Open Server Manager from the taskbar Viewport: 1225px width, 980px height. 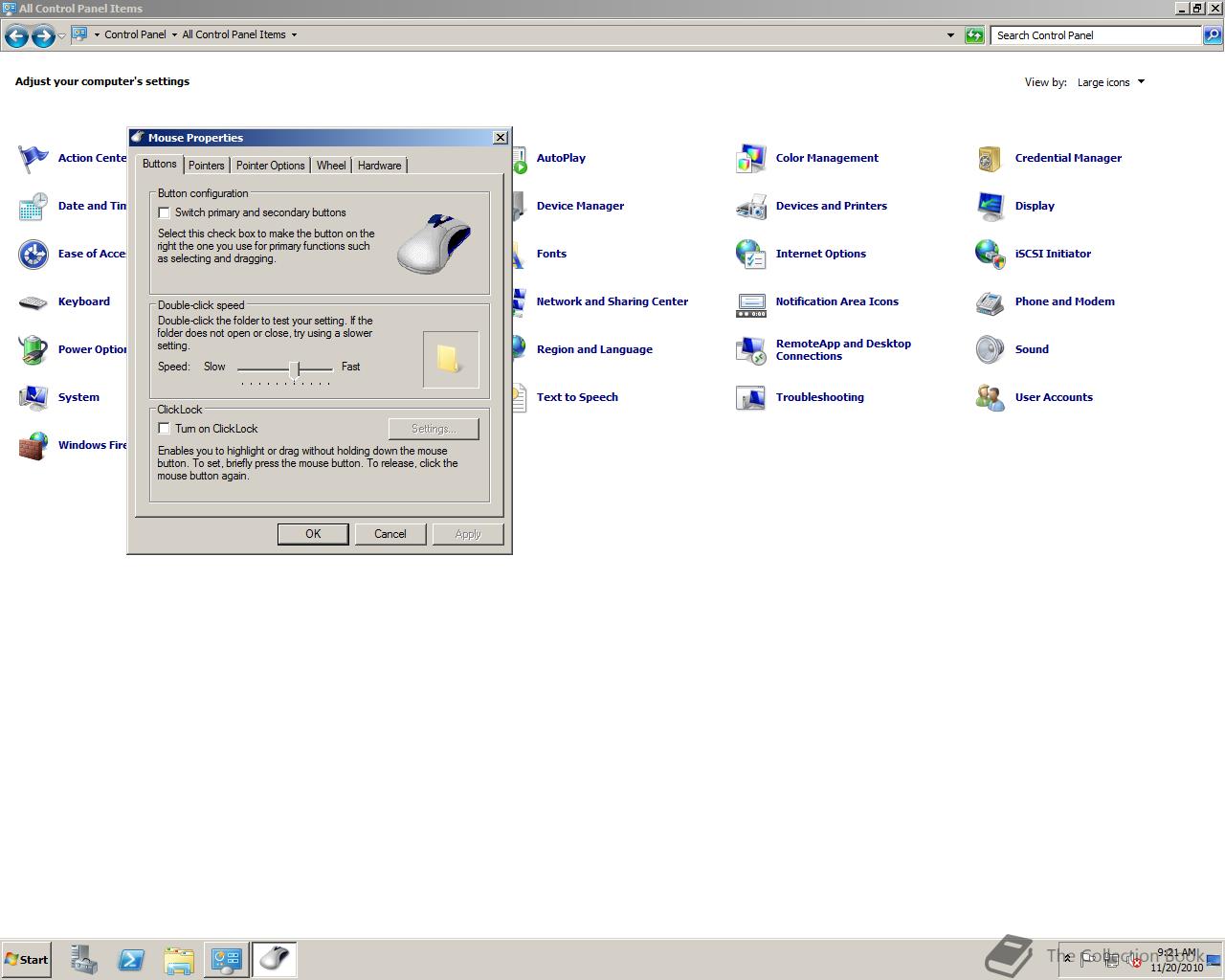coord(83,960)
